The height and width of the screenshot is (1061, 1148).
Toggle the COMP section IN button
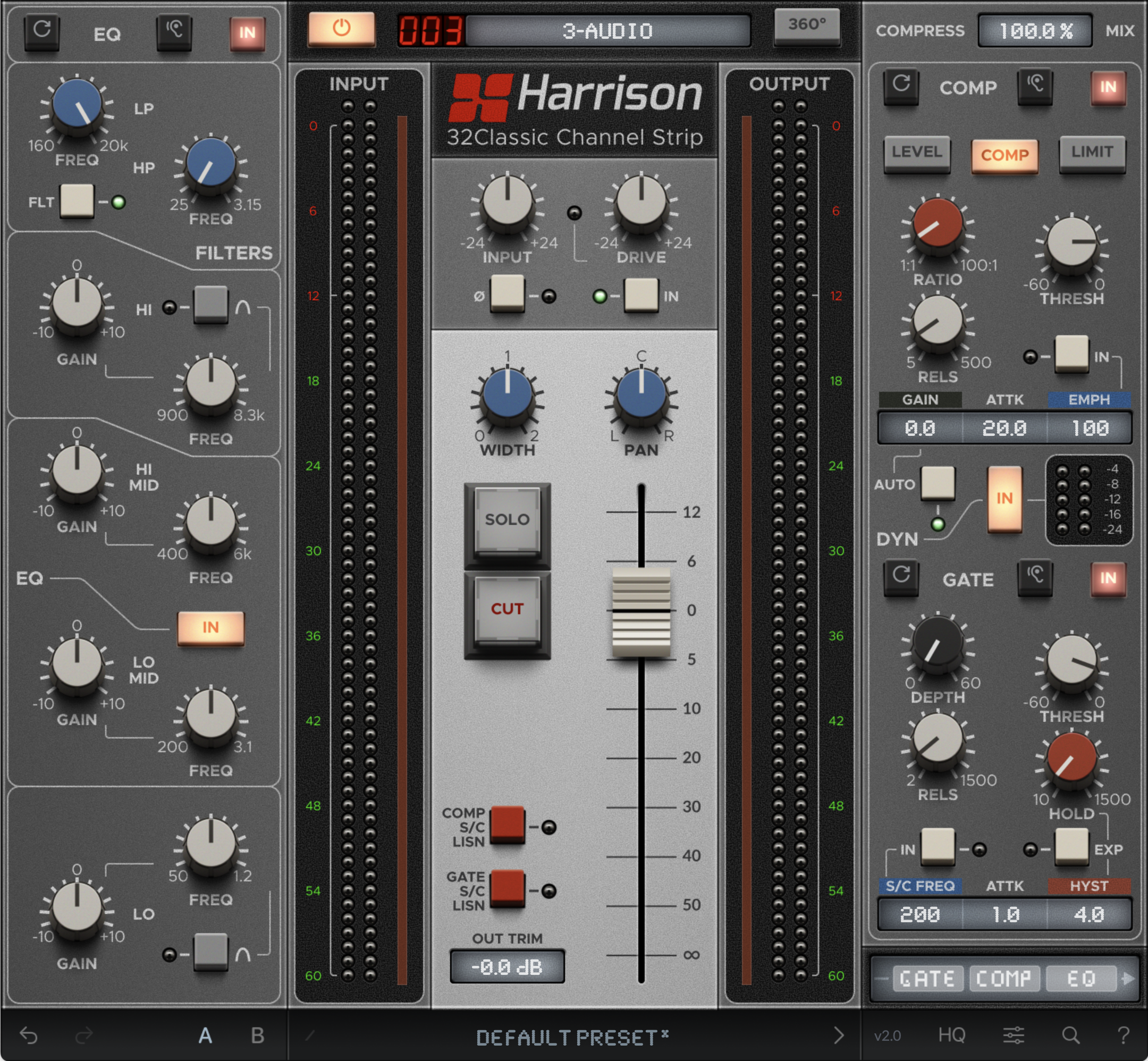coord(1108,87)
